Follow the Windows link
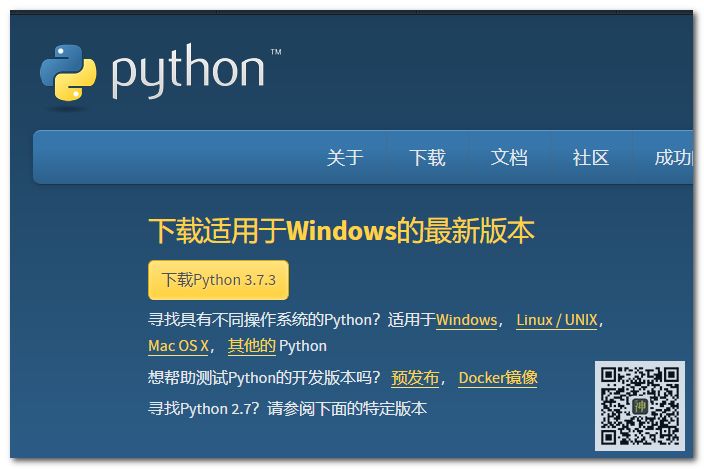This screenshot has height=469, width=704. click(466, 320)
